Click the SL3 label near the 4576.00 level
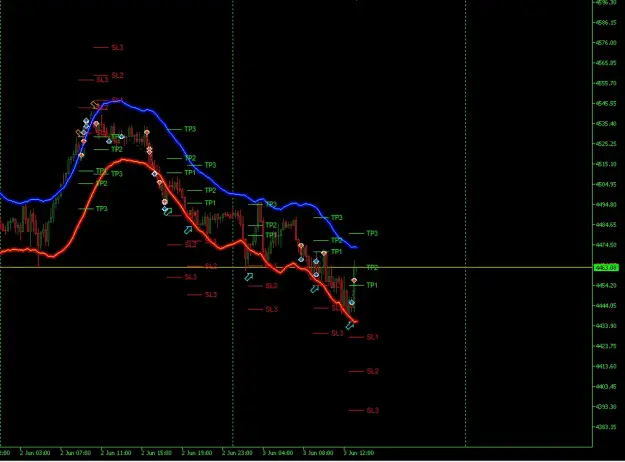The width and height of the screenshot is (625, 462). click(117, 47)
